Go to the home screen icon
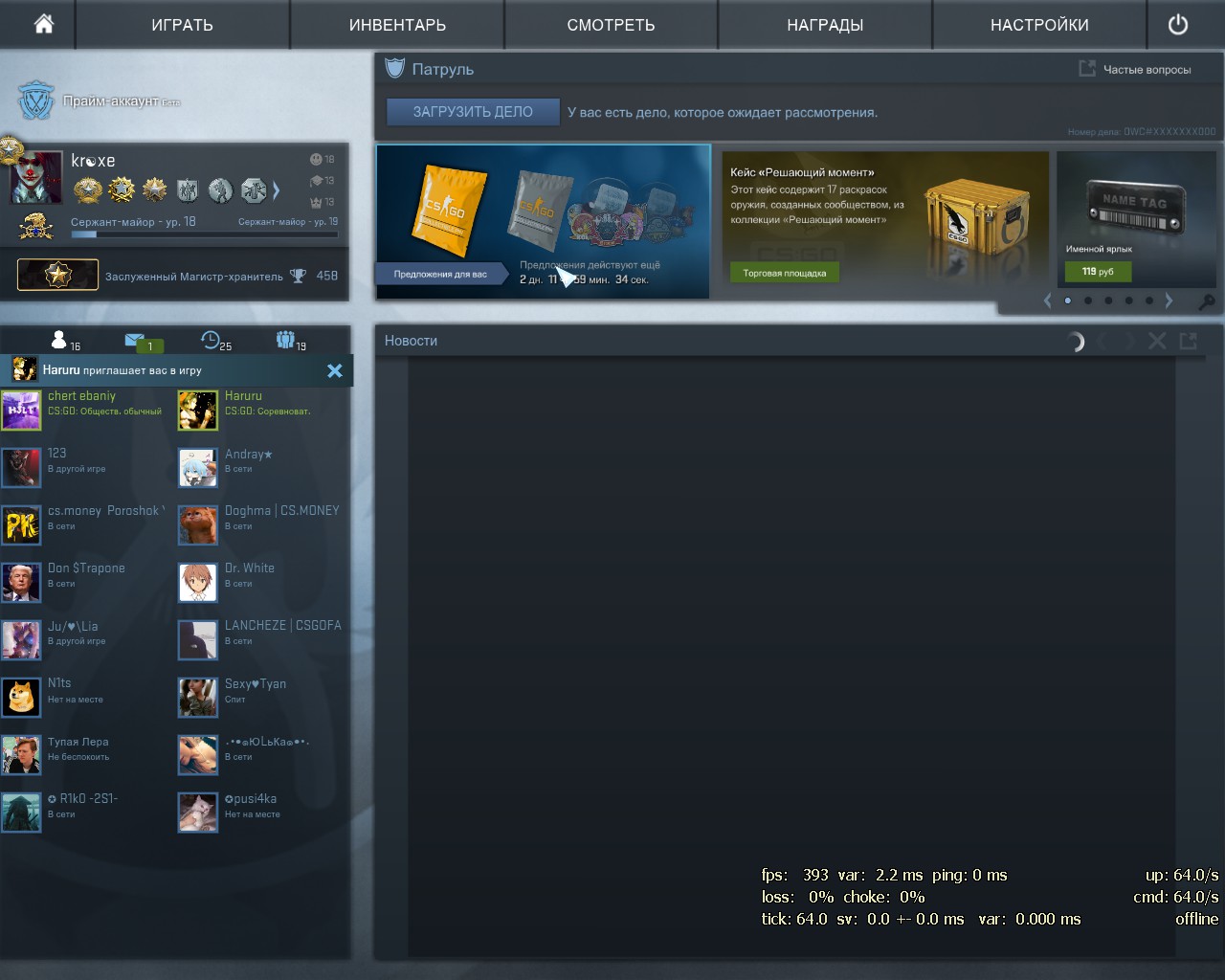Viewport: 1225px width, 980px height. pyautogui.click(x=44, y=24)
